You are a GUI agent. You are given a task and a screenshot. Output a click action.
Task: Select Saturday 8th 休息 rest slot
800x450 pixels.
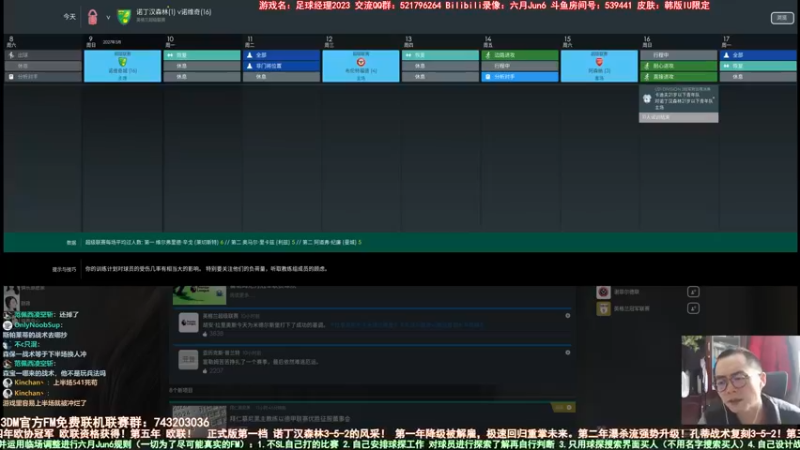pyautogui.click(x=43, y=66)
